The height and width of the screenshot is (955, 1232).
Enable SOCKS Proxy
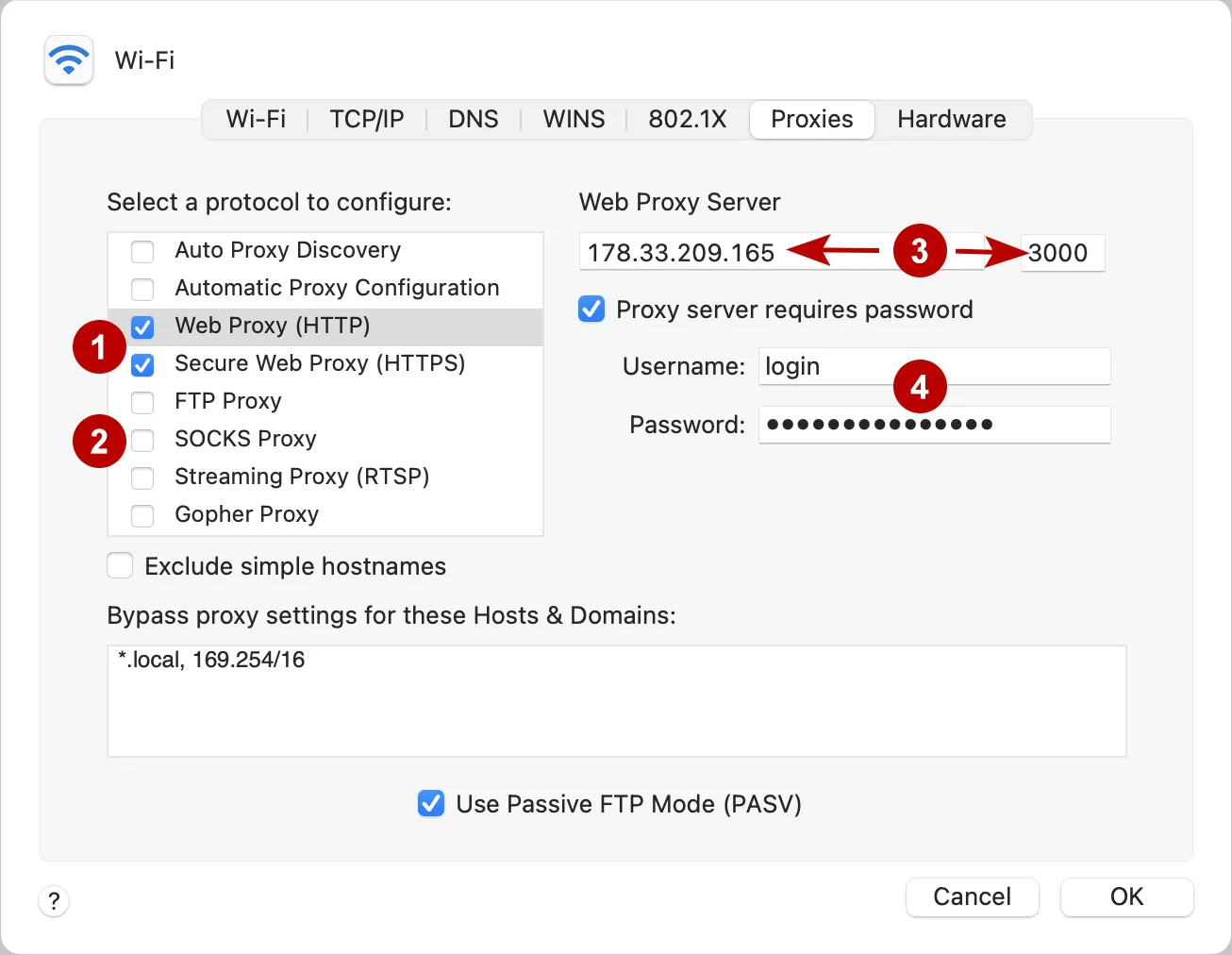click(x=142, y=440)
